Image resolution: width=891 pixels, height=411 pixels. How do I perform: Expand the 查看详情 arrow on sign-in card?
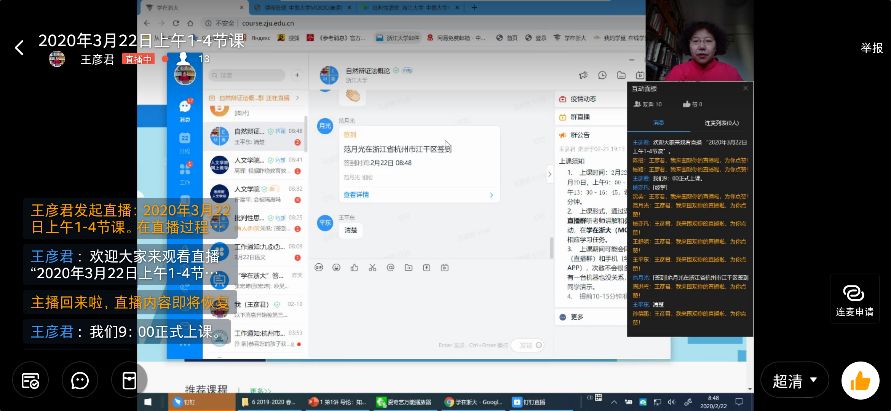point(492,195)
